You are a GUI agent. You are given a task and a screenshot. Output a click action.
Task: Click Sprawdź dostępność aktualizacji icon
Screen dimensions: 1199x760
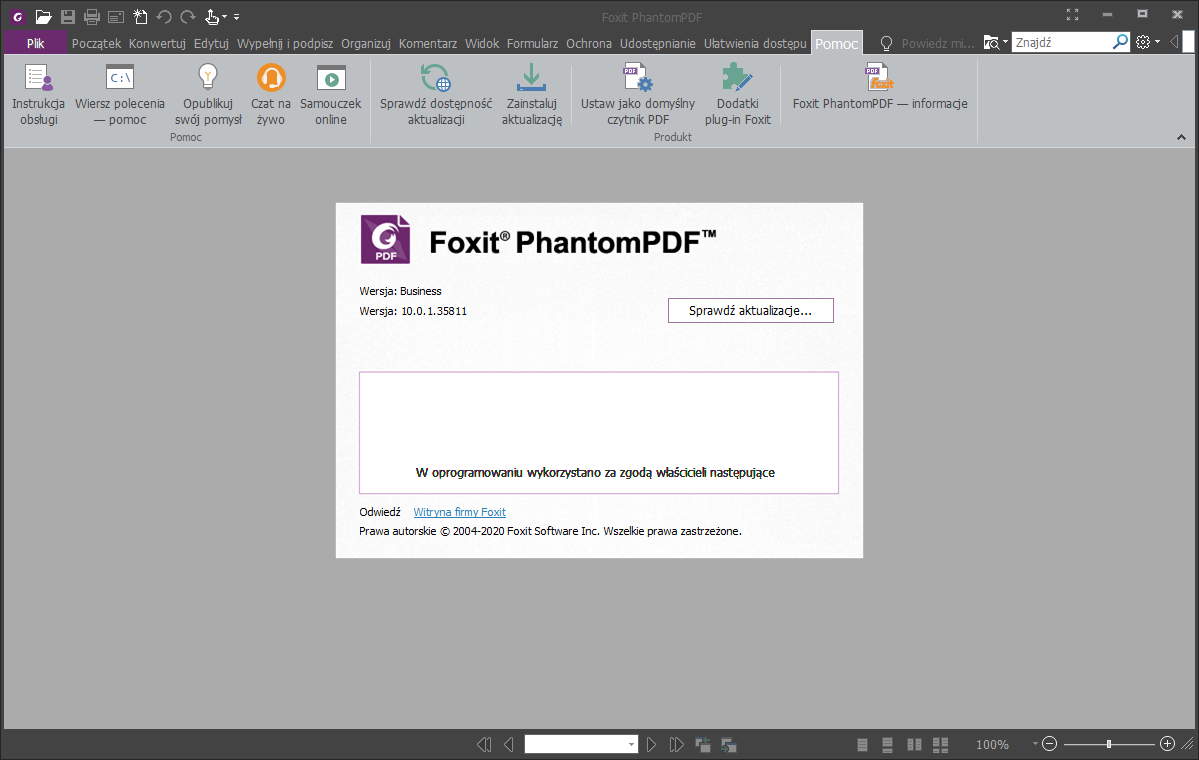click(436, 77)
